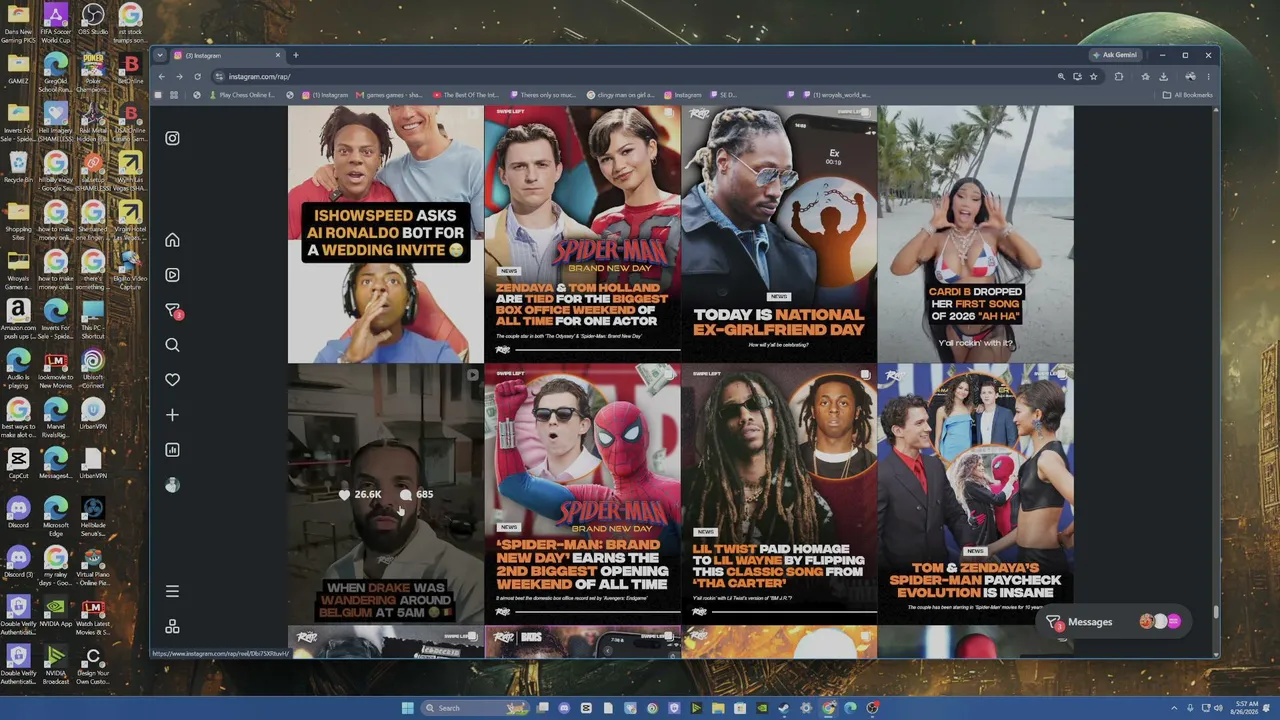Open the 'clingy man on girl' bookmark

click(620, 95)
